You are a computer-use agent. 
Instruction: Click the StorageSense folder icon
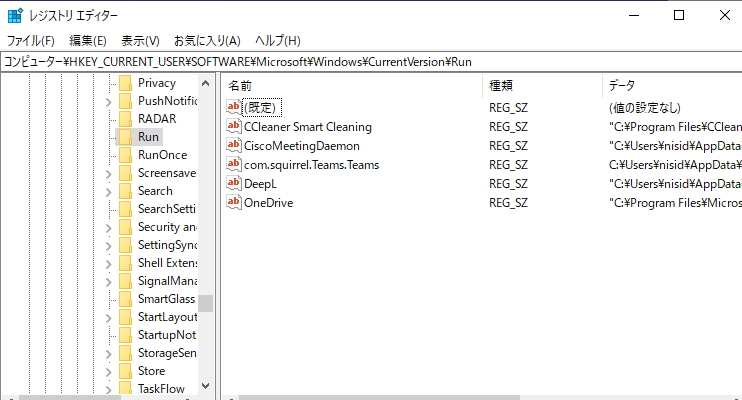(x=125, y=353)
